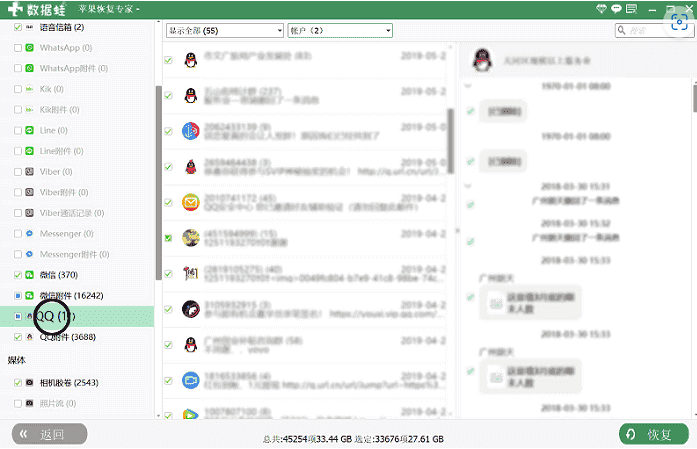697x449 pixels.
Task: Toggle checkbox of chat row 1816533856
Action: coord(168,381)
